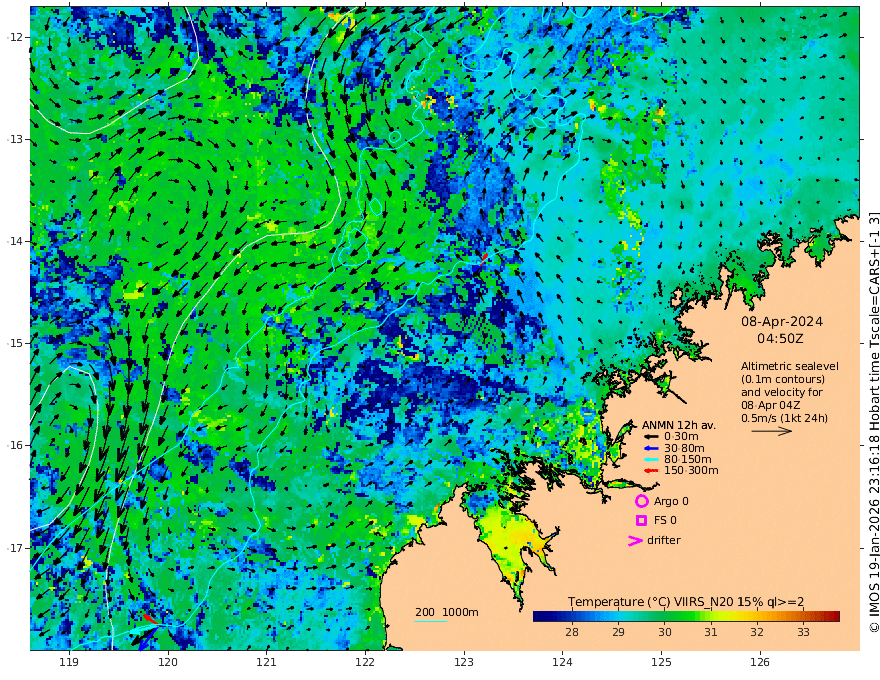Click the longitude axis label 119

coord(69,662)
